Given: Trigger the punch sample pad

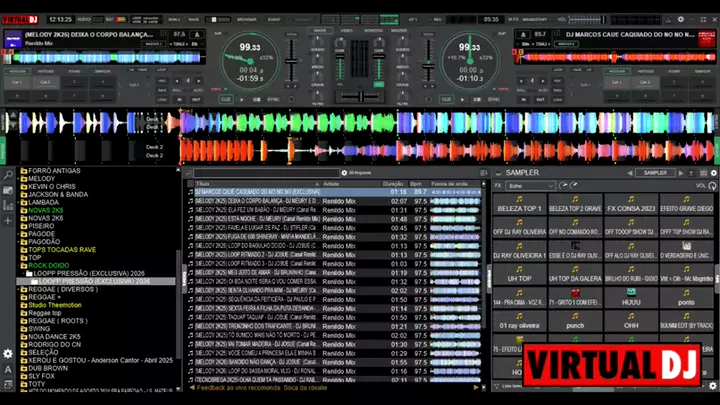Looking at the screenshot, I should tap(575, 321).
